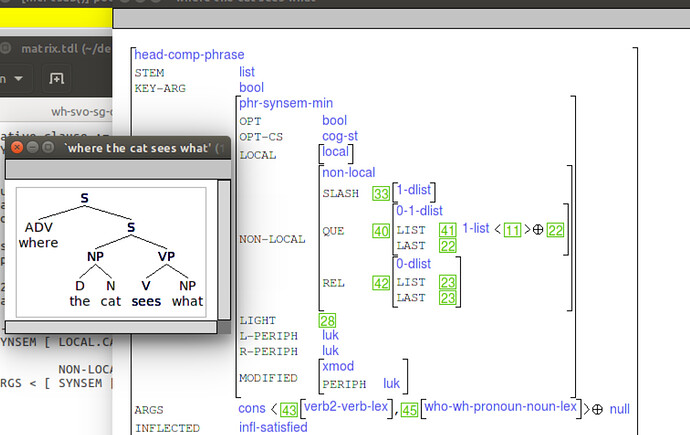Click the KEY-ARG feature label
The height and width of the screenshot is (435, 690).
(161, 88)
